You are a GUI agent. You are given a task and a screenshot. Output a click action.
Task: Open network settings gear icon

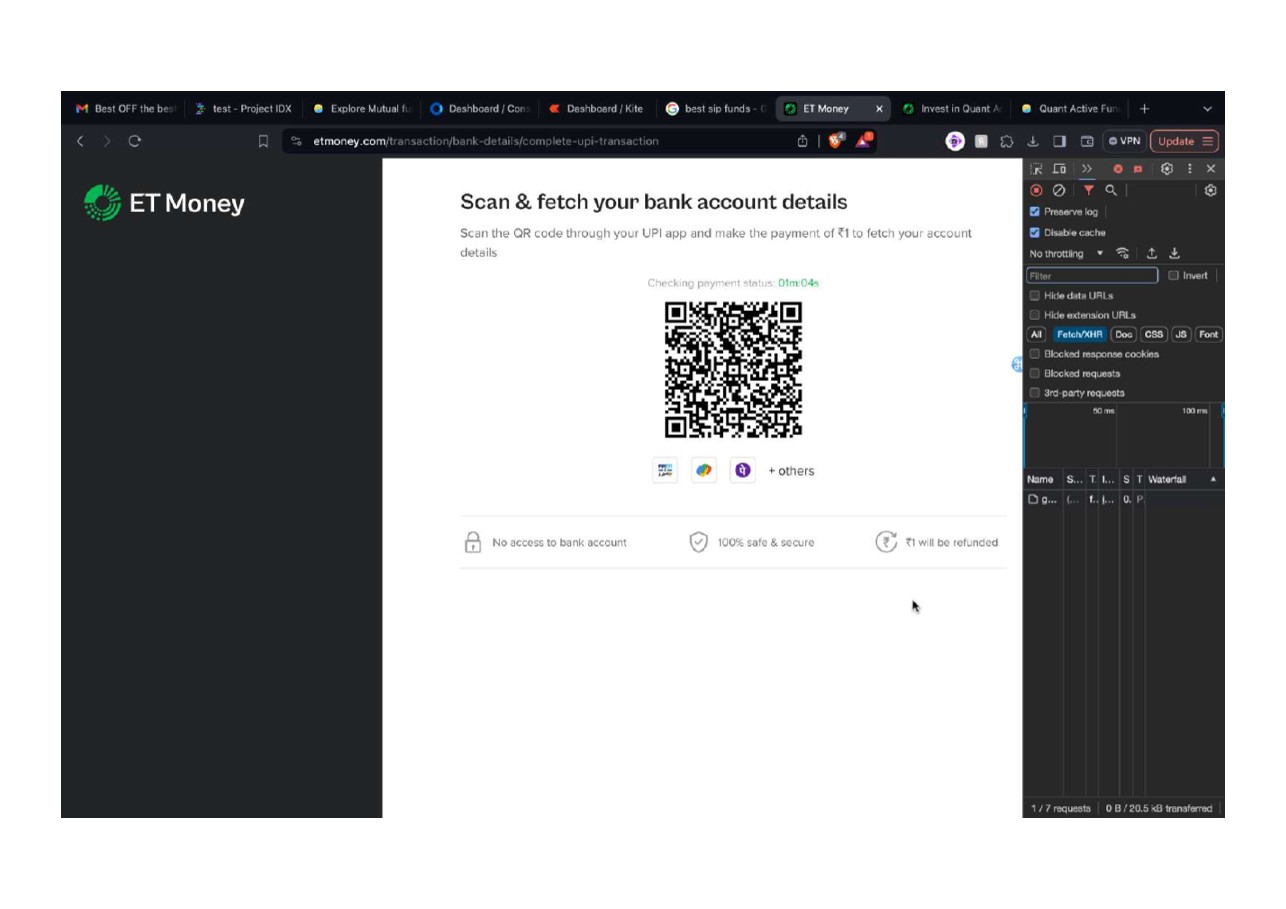pos(1211,190)
